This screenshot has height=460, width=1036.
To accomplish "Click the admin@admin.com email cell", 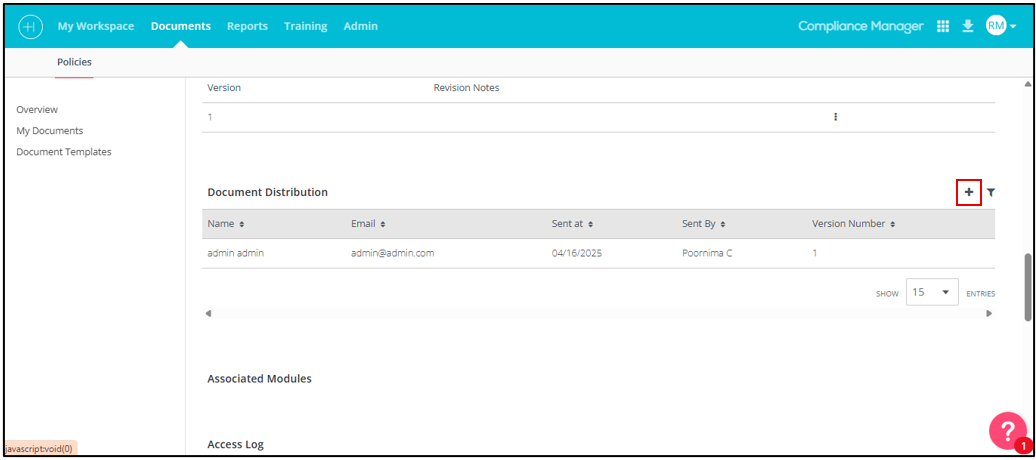I will (392, 253).
